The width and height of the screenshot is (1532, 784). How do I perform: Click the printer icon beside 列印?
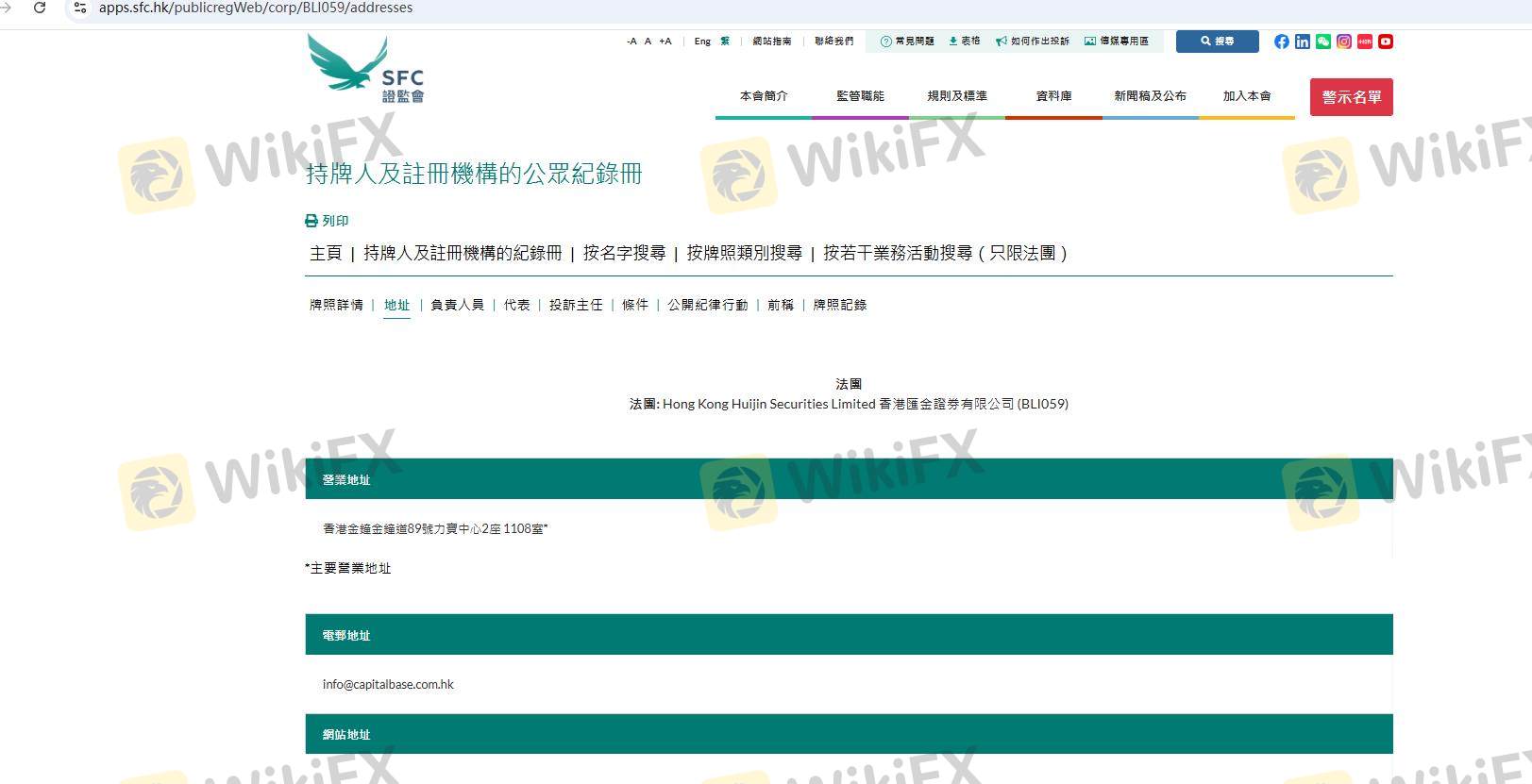[311, 221]
